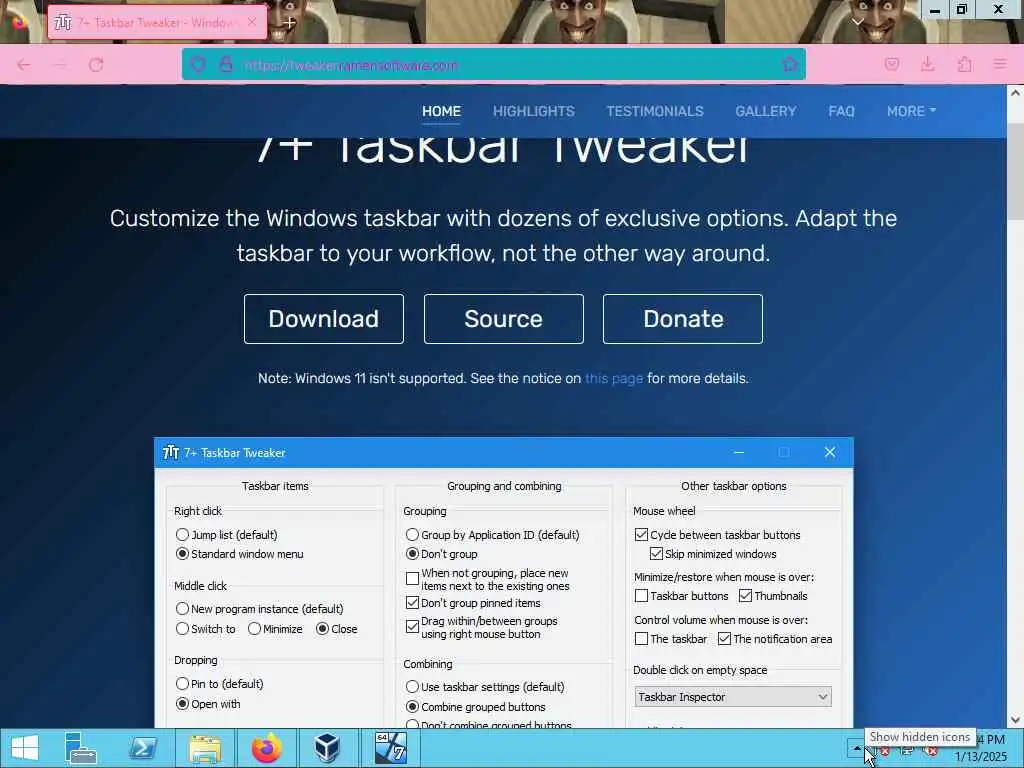This screenshot has width=1024, height=768.
Task: Open the list all tabs chevron
Action: [857, 22]
